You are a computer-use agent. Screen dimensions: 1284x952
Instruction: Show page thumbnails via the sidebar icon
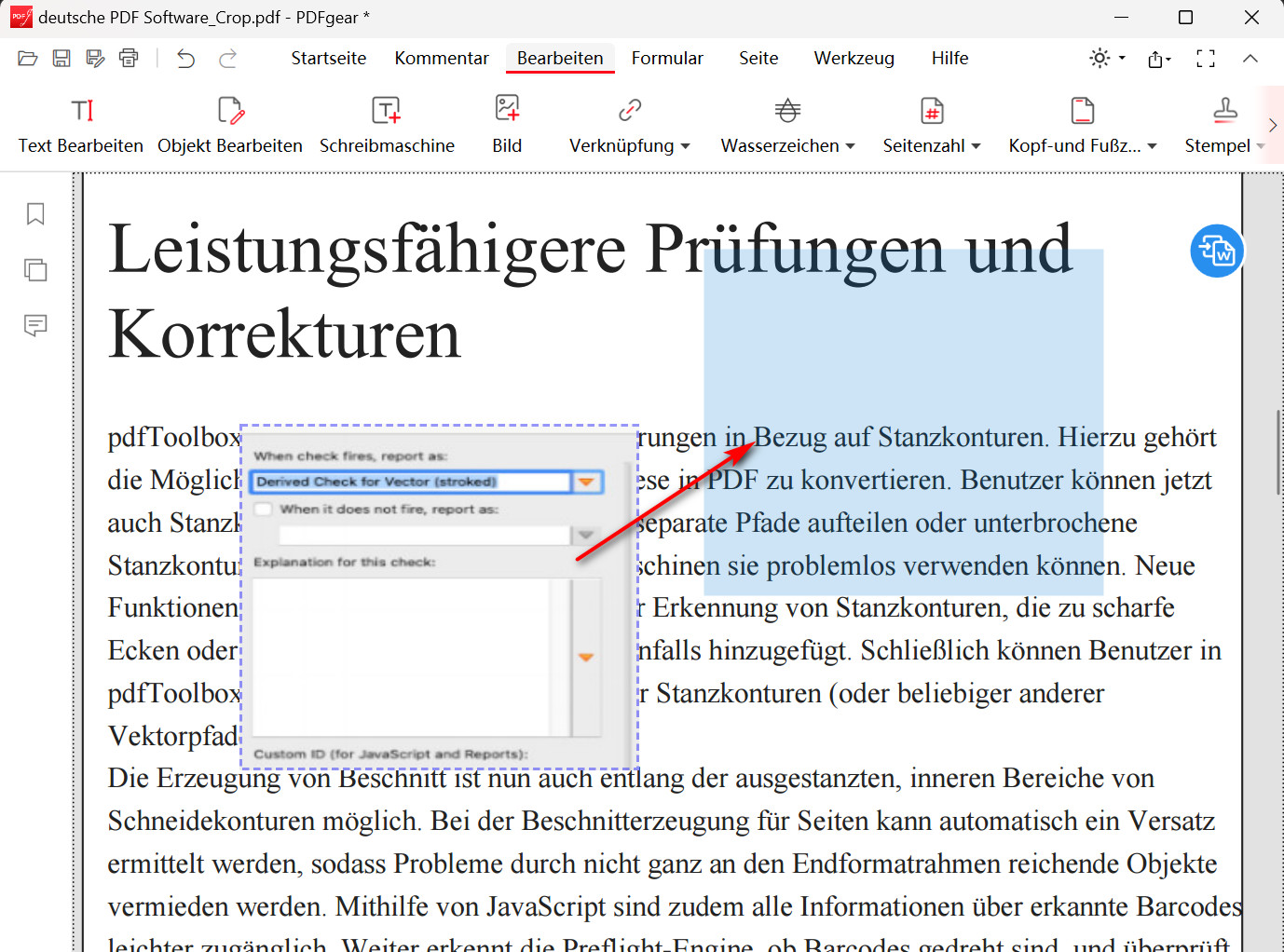[x=35, y=270]
